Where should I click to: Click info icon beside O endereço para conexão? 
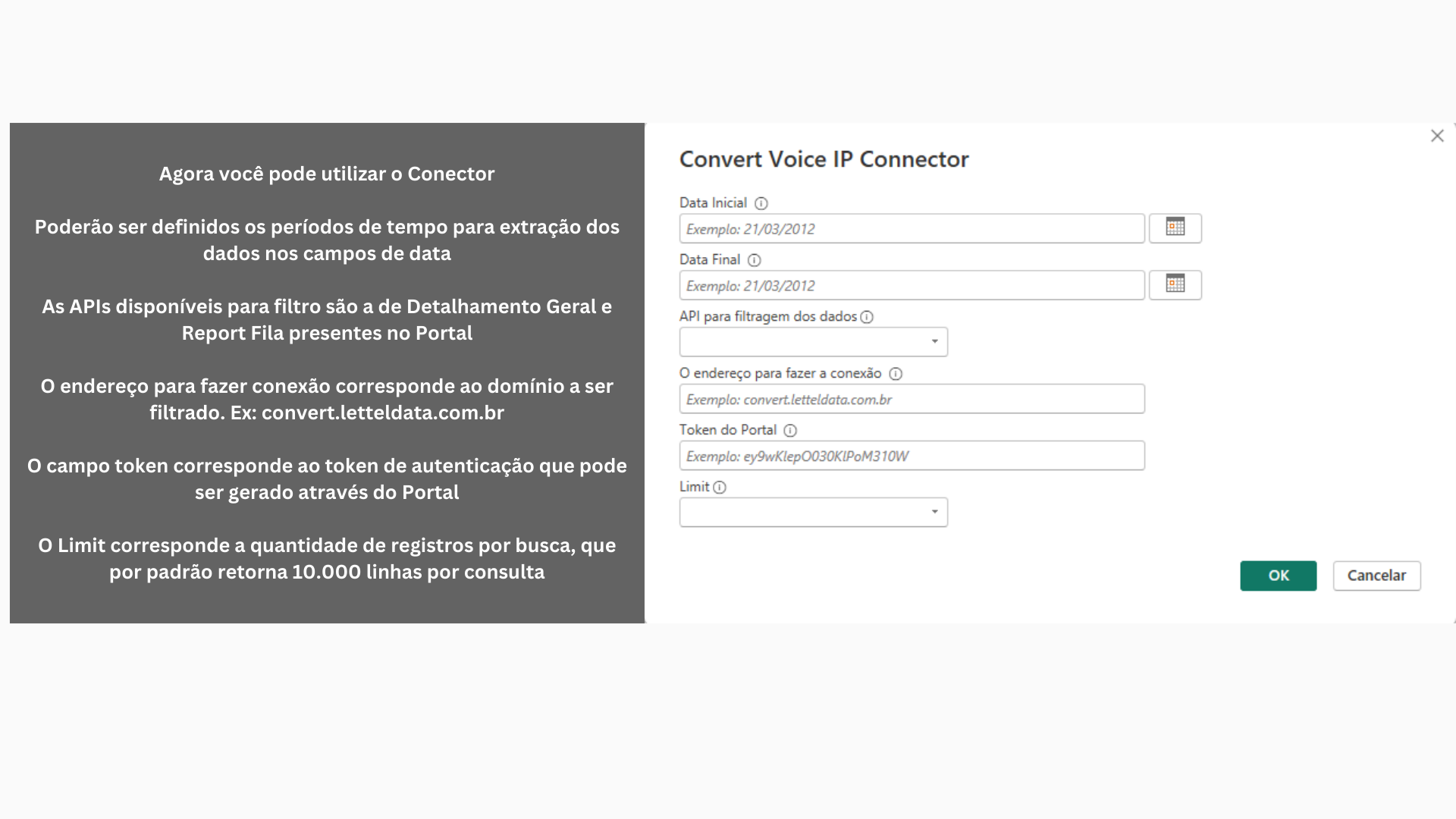896,374
